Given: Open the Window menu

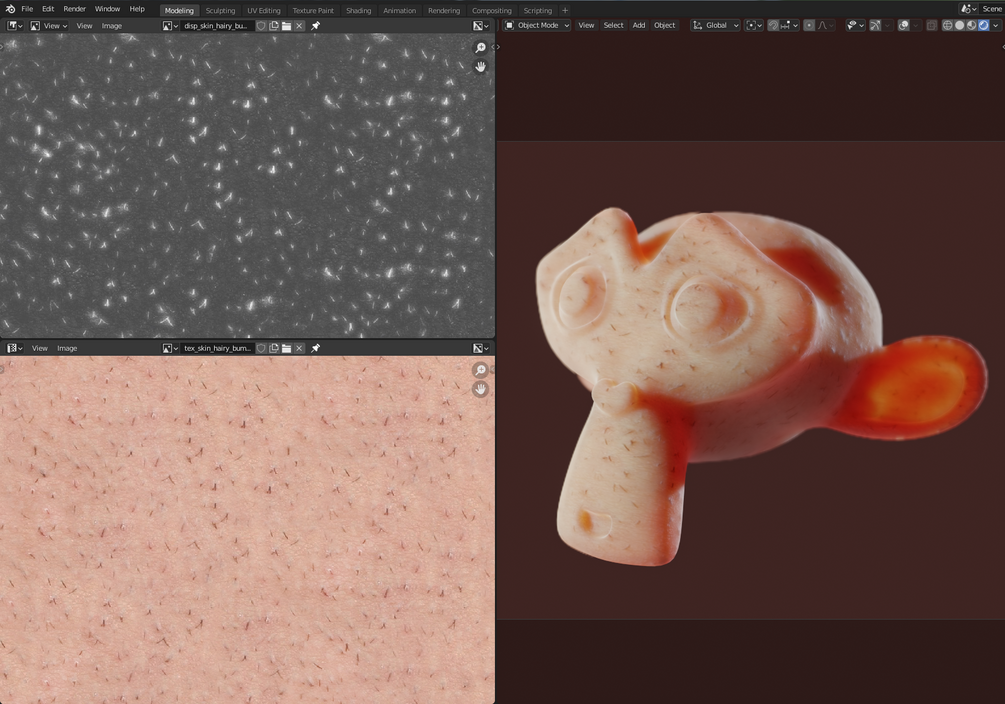Looking at the screenshot, I should (107, 9).
